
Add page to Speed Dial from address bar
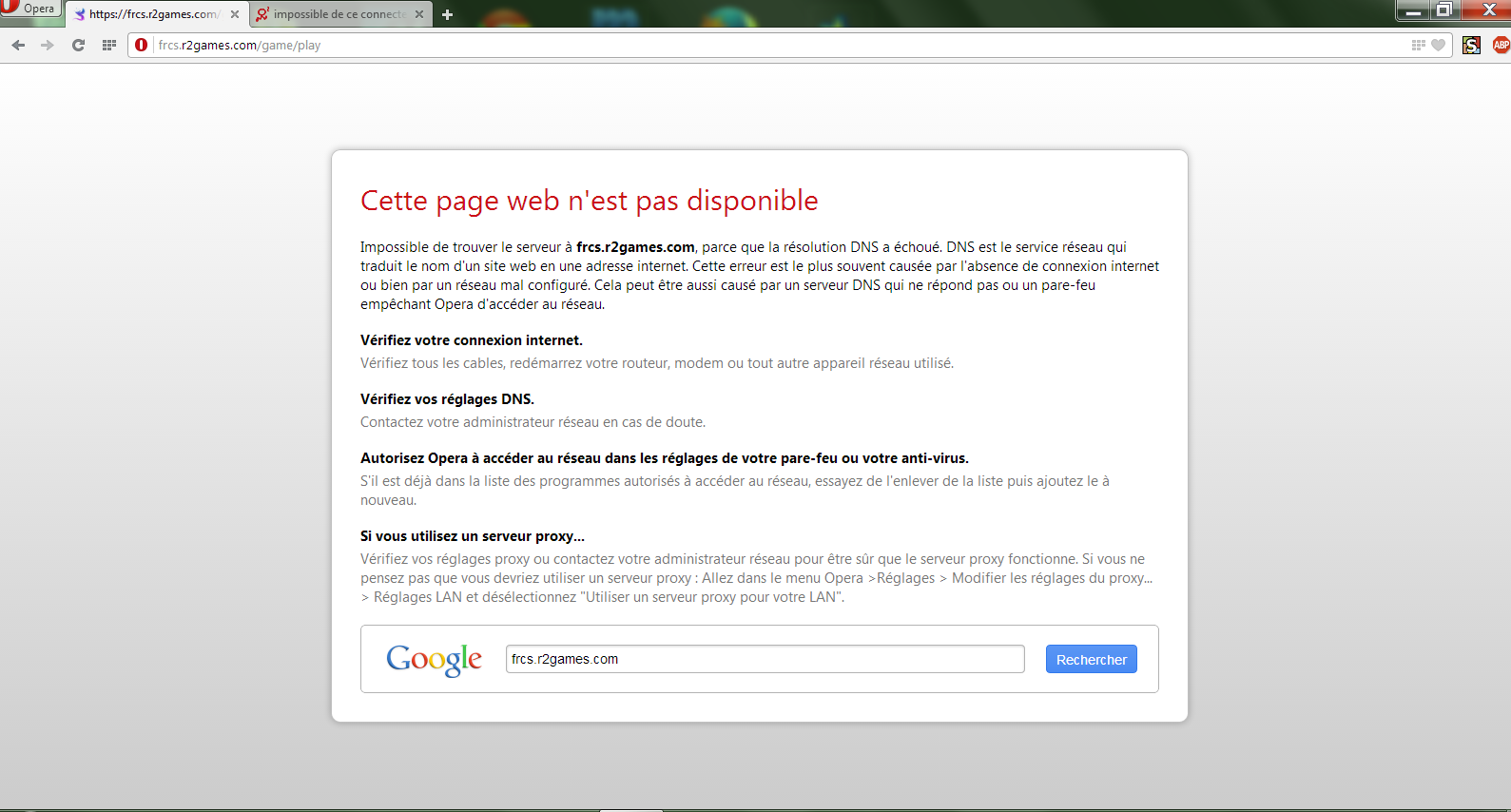pos(1418,45)
